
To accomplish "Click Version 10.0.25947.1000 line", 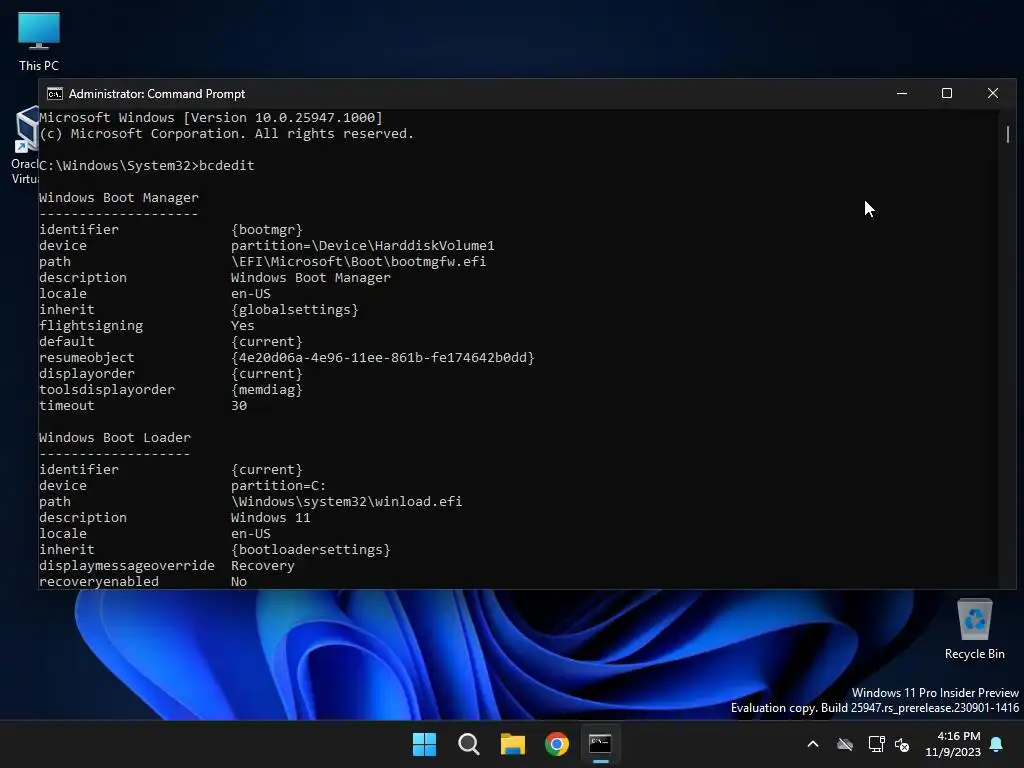I will click(x=211, y=118).
